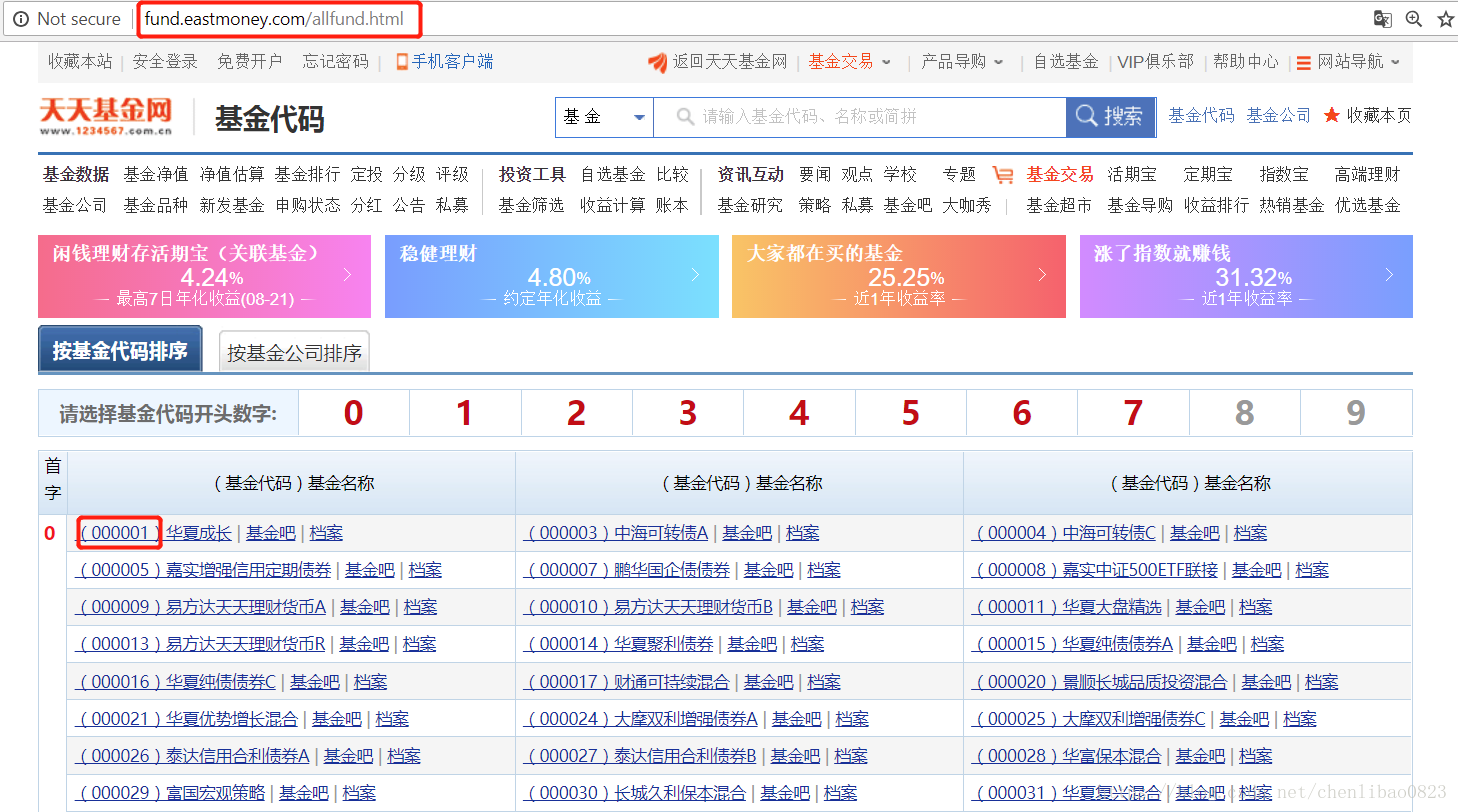Select fund code starting digit 5

click(x=911, y=413)
